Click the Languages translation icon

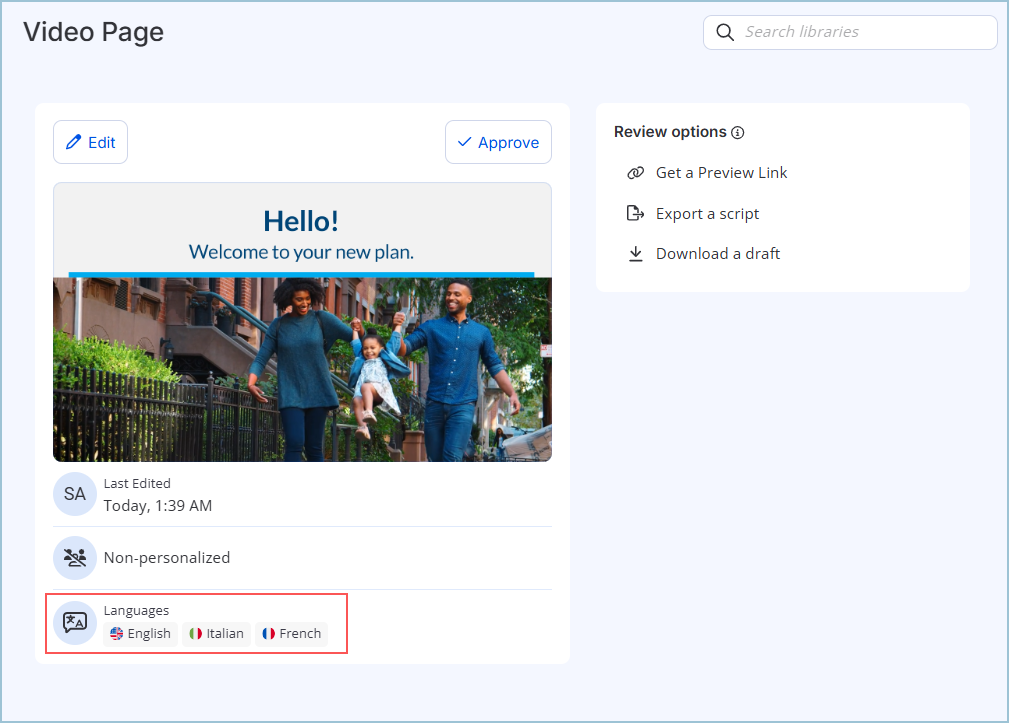tap(75, 622)
